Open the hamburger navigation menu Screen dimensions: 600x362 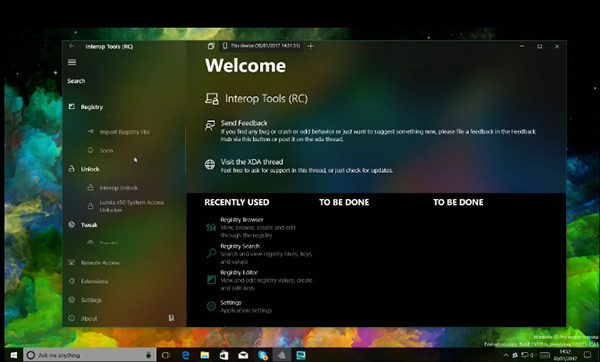coord(72,62)
